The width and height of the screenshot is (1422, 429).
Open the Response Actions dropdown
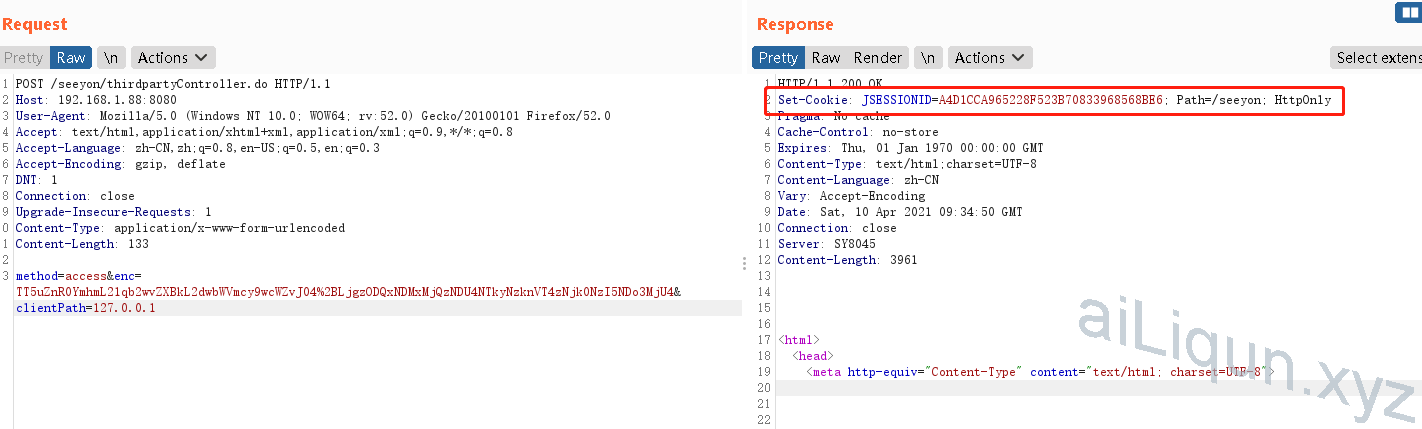coord(990,58)
